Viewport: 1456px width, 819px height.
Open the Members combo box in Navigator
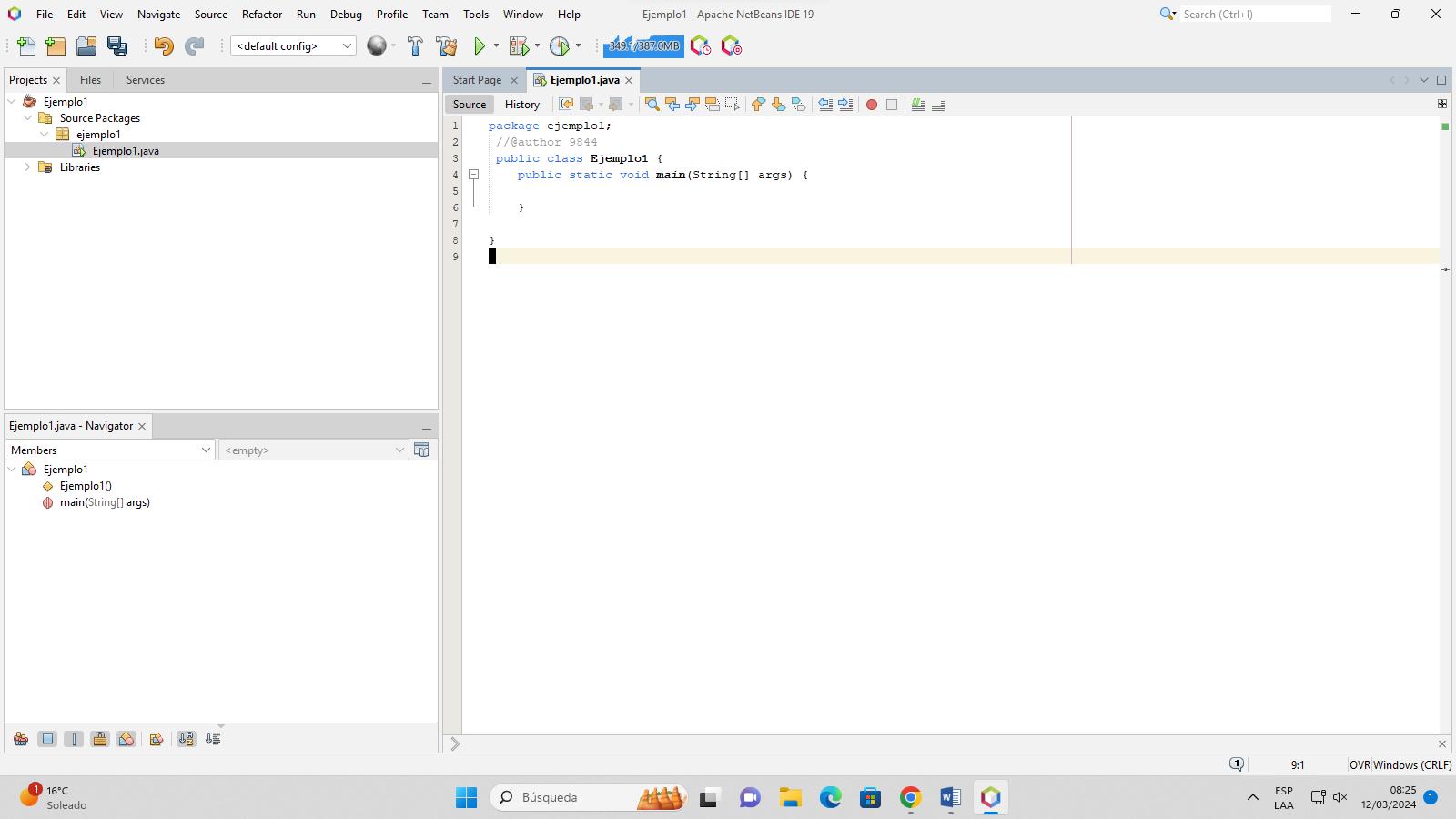[x=109, y=450]
